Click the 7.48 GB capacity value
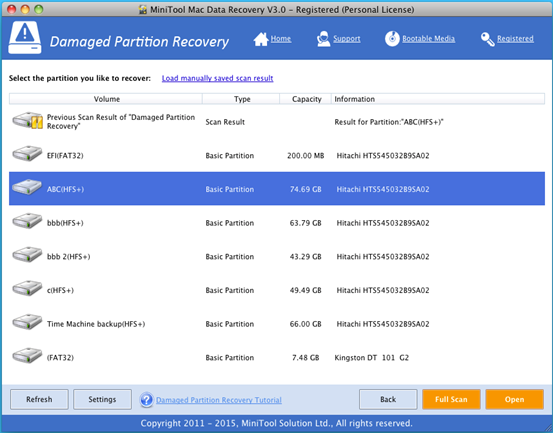The width and height of the screenshot is (553, 433). 305,358
